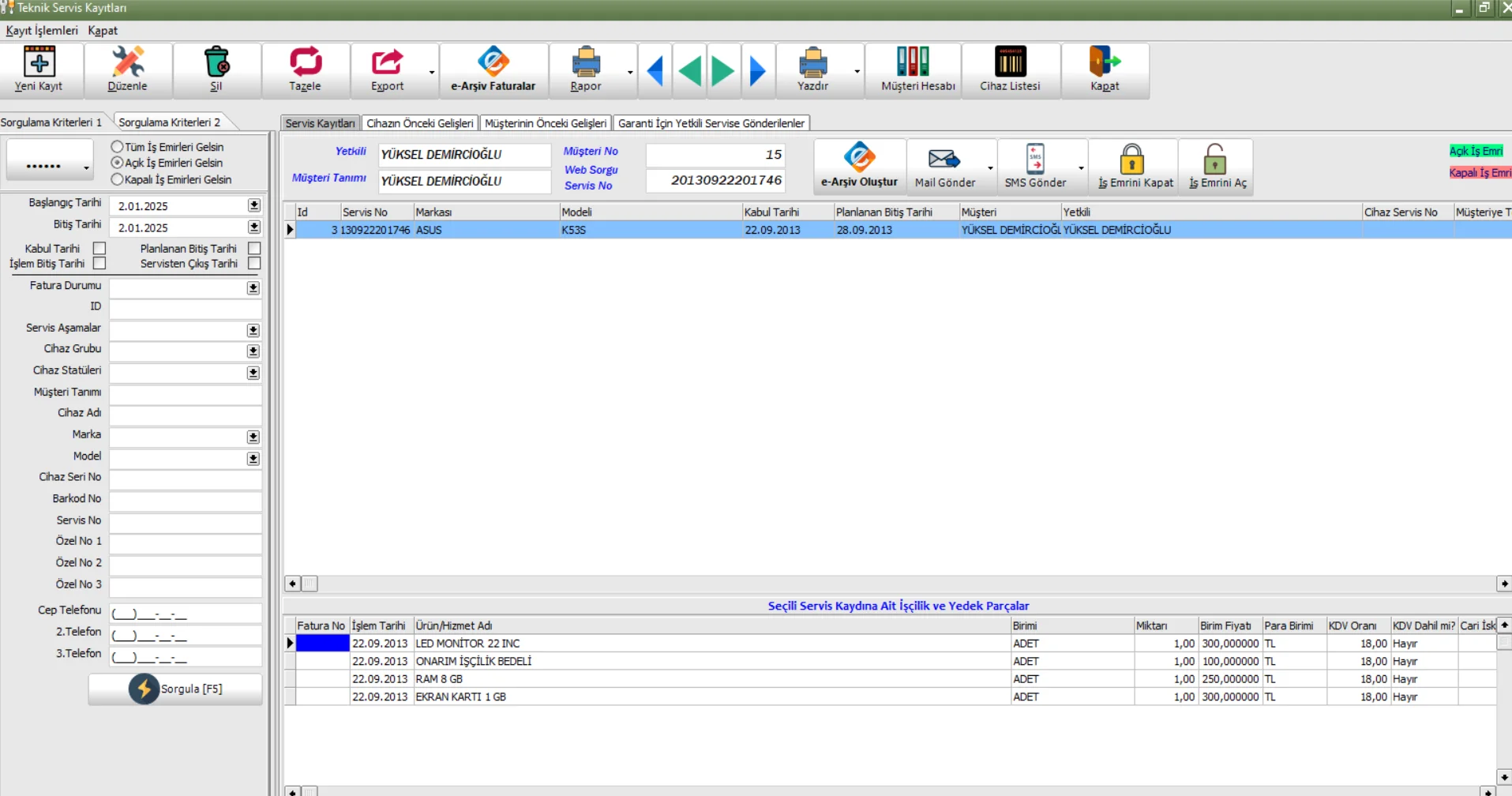Click the Yeni Kayıt toolbar icon
Screen dimensions: 1512x796
pos(39,62)
